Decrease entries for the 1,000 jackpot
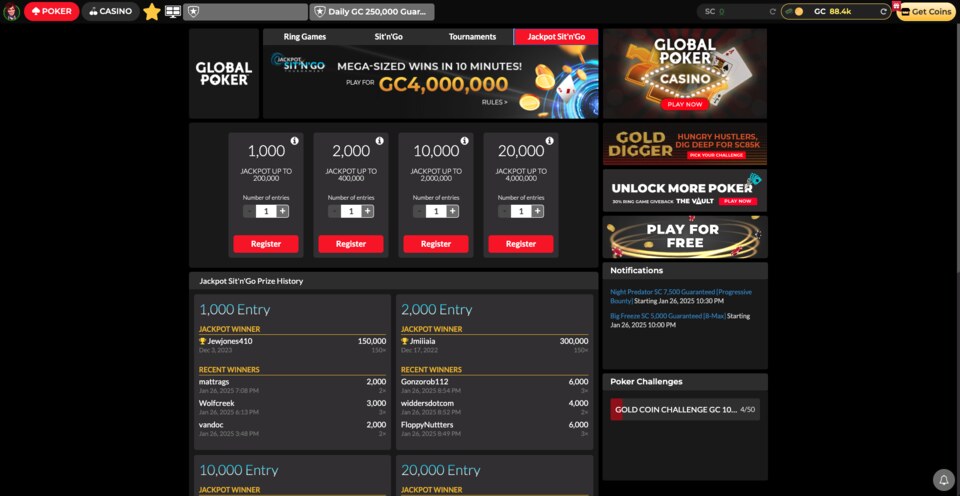This screenshot has width=960, height=496. click(249, 211)
